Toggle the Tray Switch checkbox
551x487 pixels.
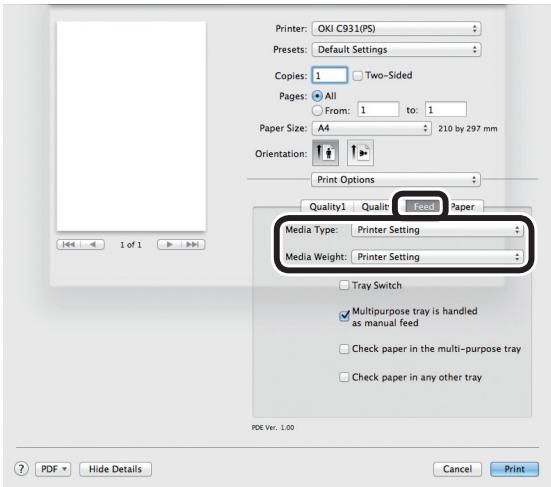tap(344, 285)
